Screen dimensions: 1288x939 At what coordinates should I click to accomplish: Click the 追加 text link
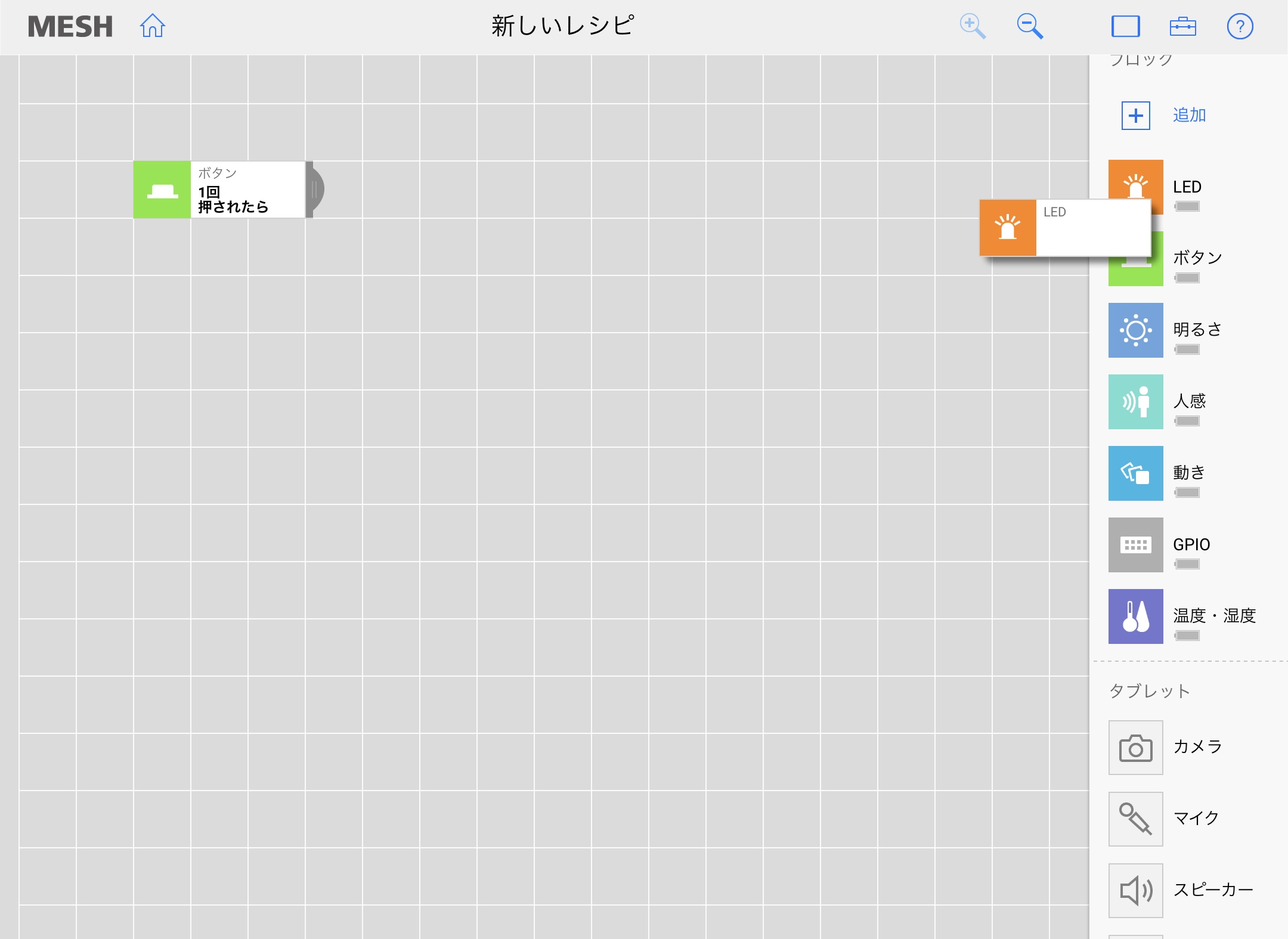[x=1189, y=115]
